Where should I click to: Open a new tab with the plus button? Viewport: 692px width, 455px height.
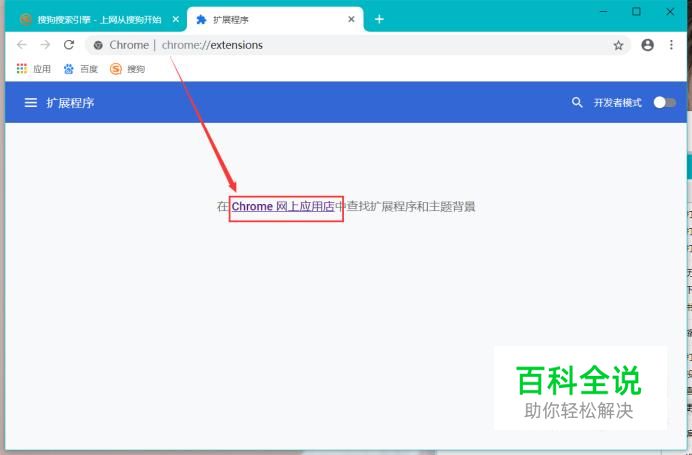pyautogui.click(x=379, y=19)
